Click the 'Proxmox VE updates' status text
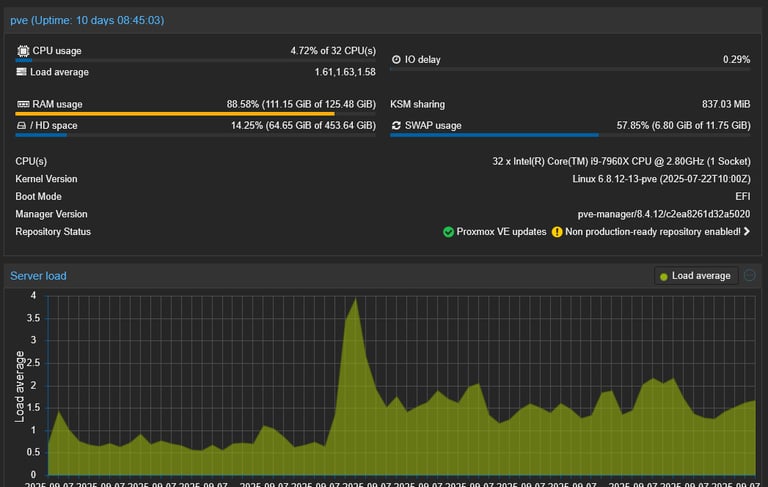 (x=501, y=232)
